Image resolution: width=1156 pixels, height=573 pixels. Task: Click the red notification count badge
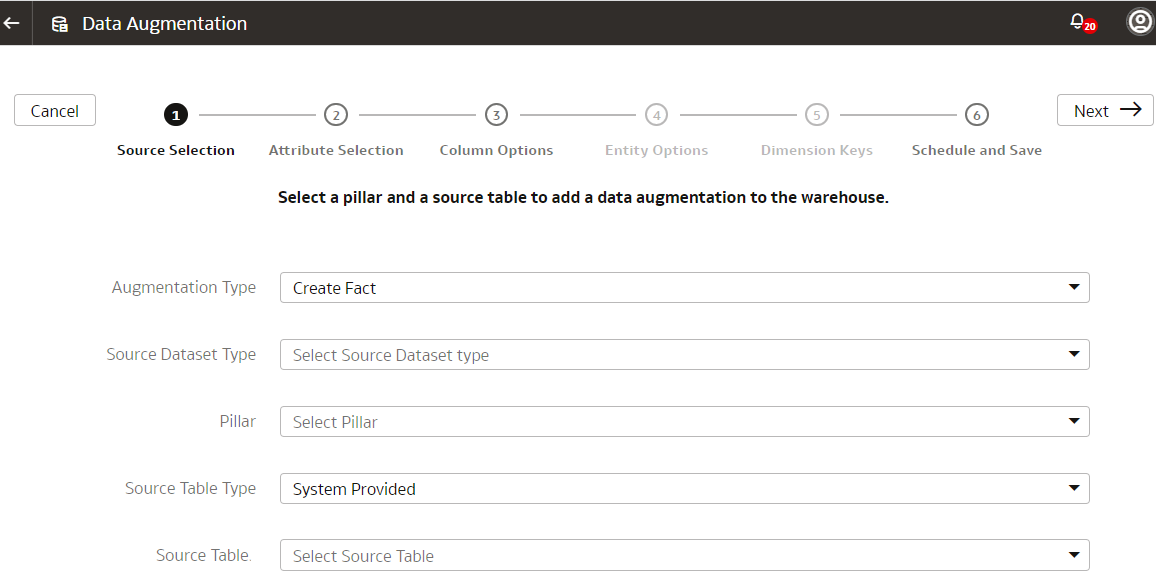point(1090,27)
